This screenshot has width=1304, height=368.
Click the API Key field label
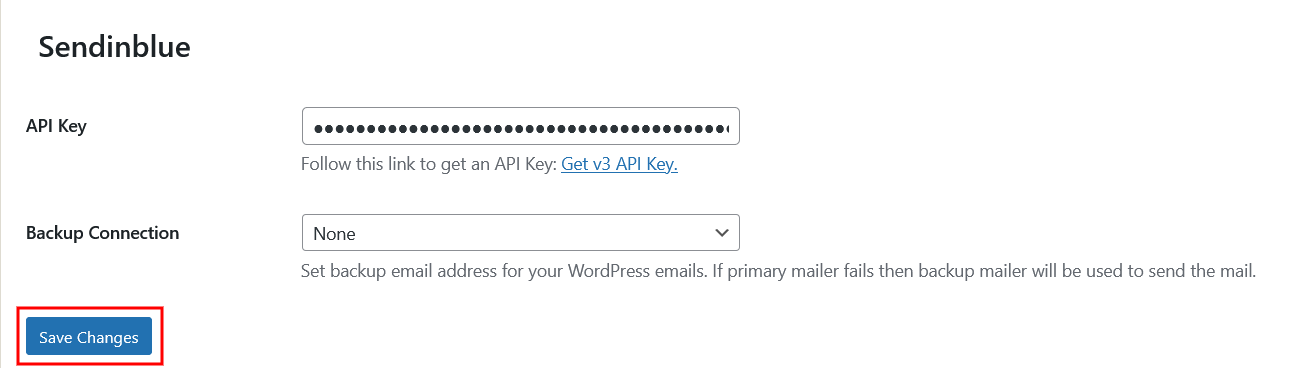pos(56,126)
